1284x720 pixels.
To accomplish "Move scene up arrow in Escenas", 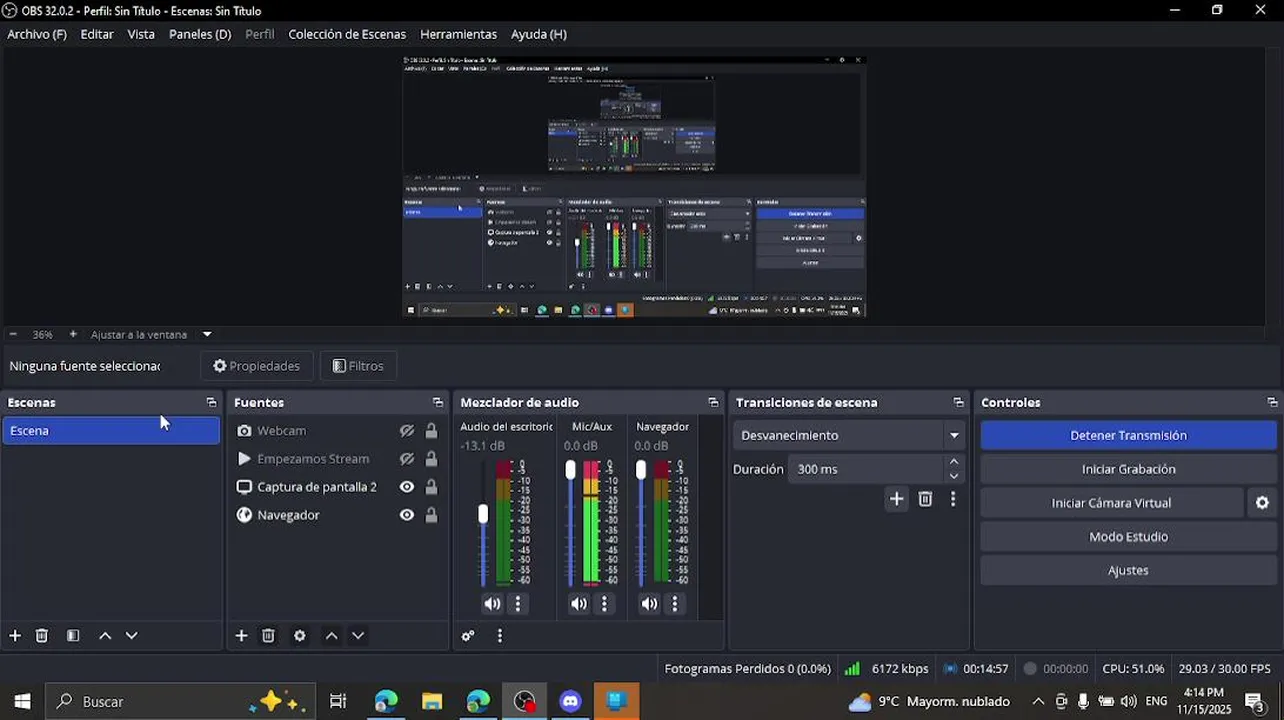I will (x=105, y=636).
